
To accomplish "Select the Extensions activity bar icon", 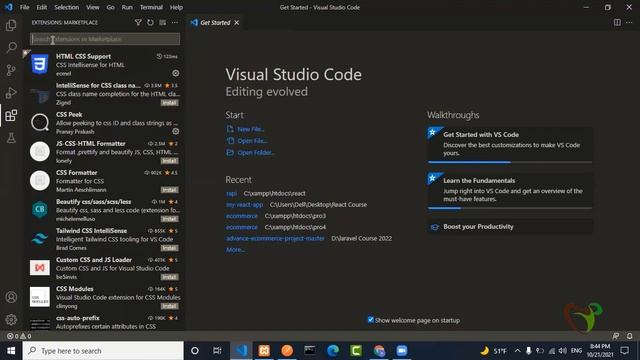I will pos(11,116).
